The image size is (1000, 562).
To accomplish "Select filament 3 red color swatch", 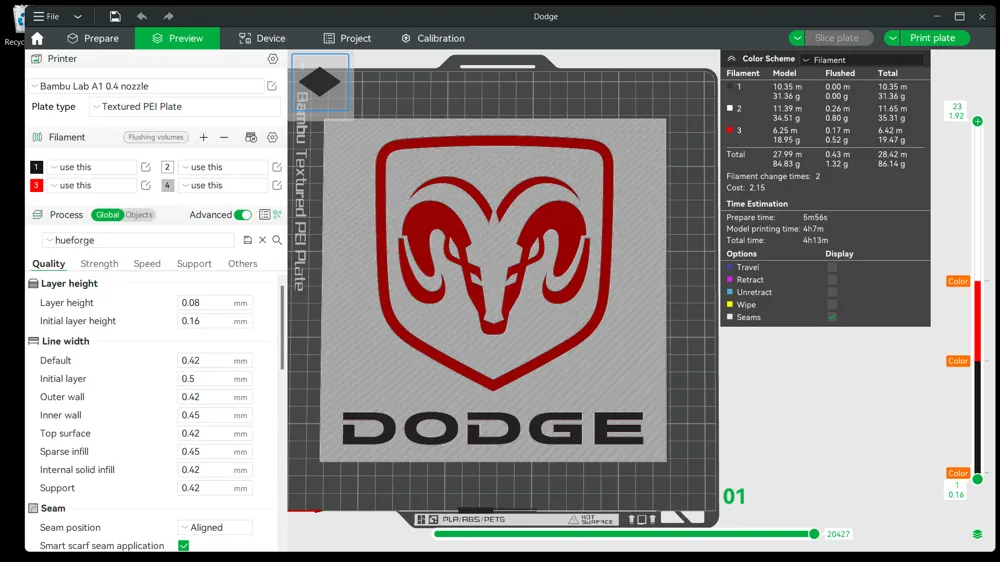I will point(36,186).
